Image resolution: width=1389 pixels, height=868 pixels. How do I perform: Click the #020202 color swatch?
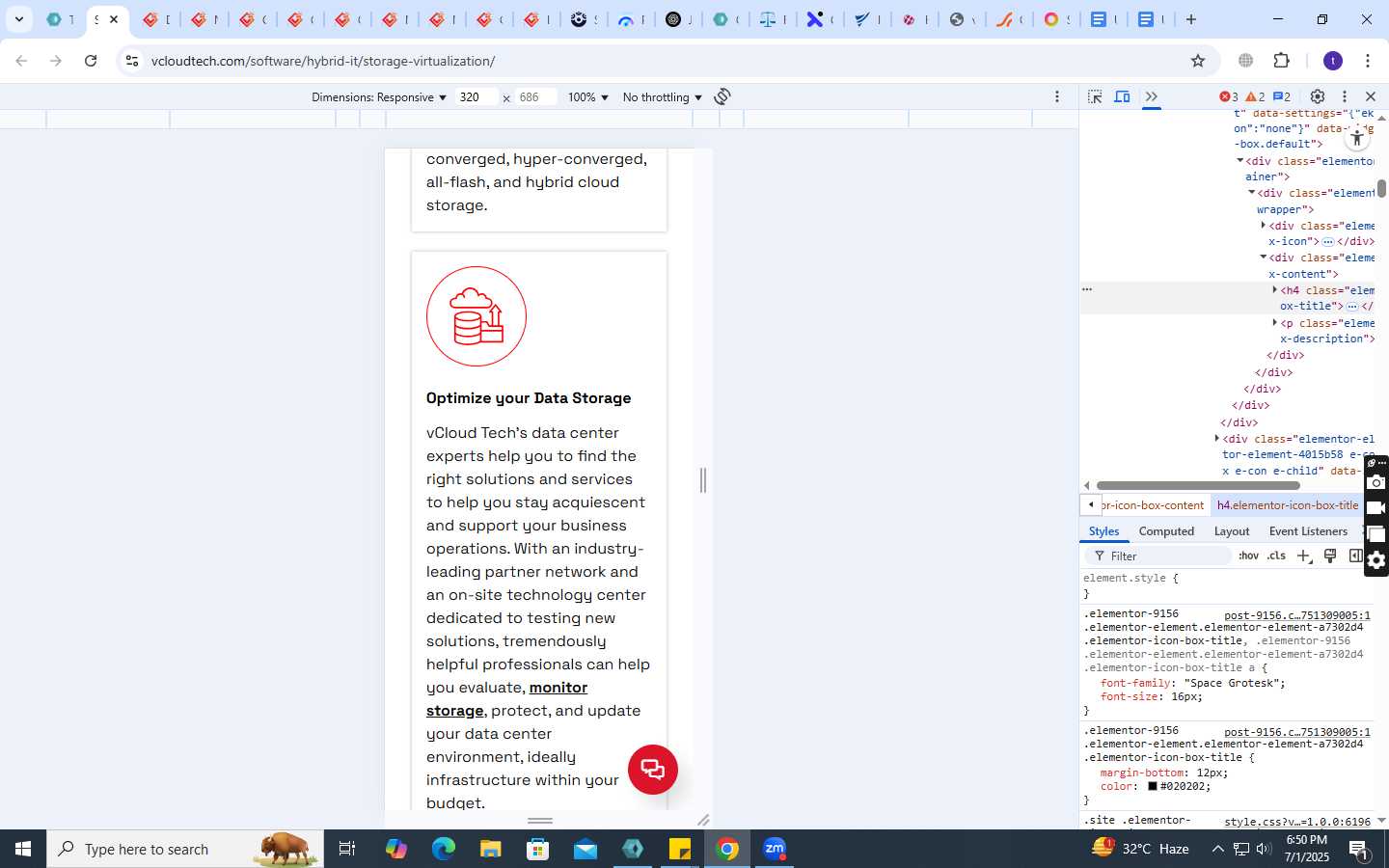[1152, 786]
